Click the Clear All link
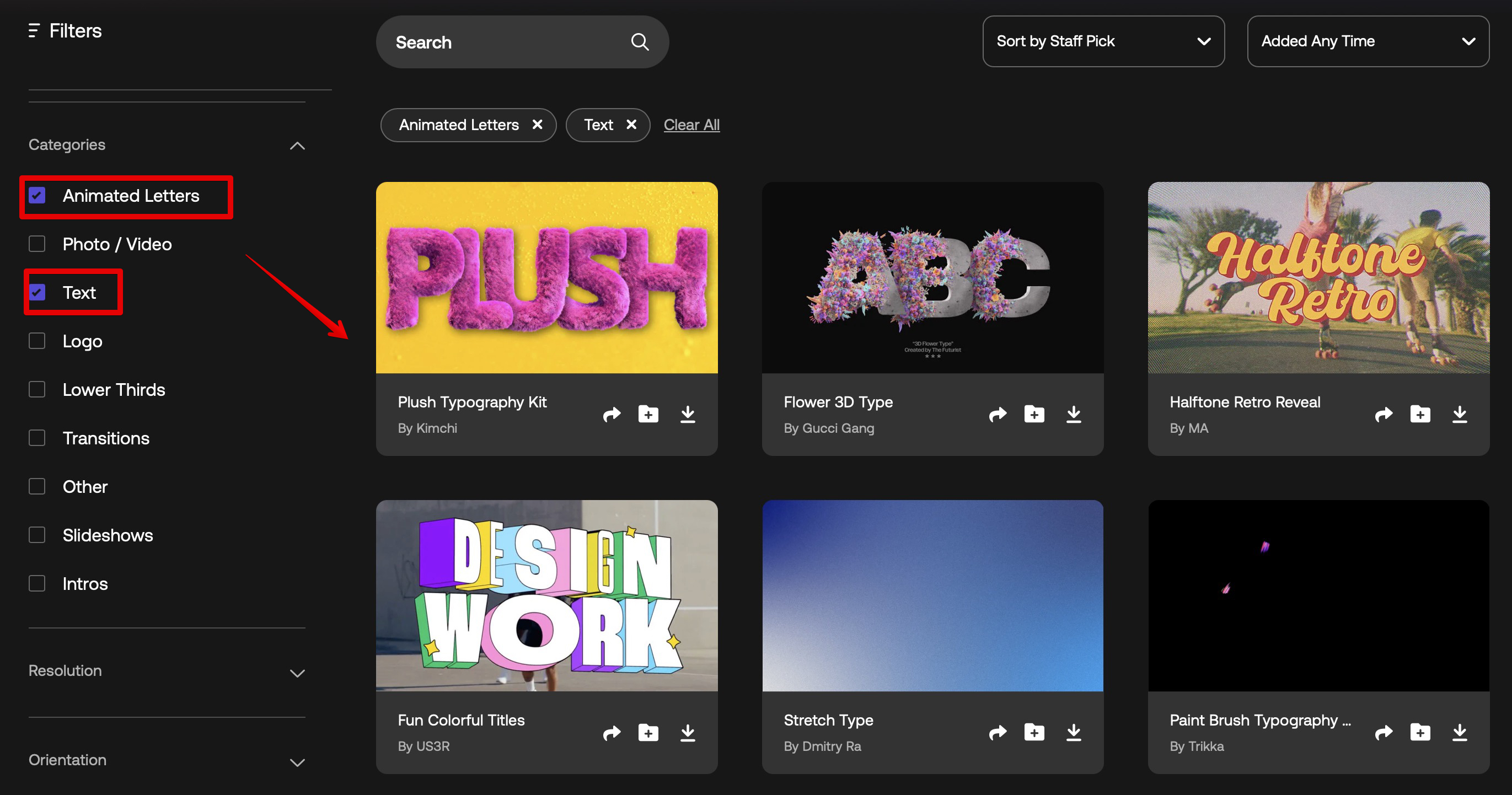This screenshot has height=795, width=1512. 691,125
